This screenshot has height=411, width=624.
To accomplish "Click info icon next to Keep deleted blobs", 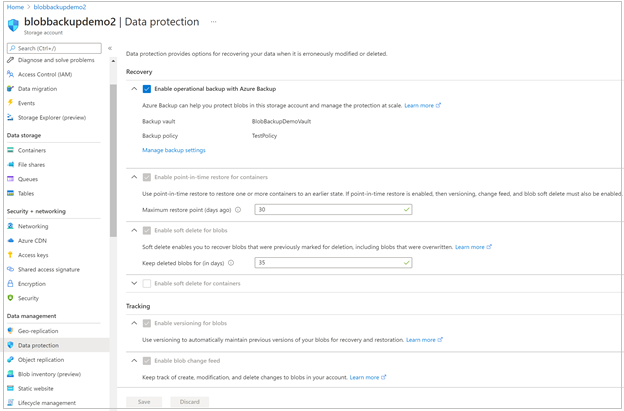I will tap(231, 263).
